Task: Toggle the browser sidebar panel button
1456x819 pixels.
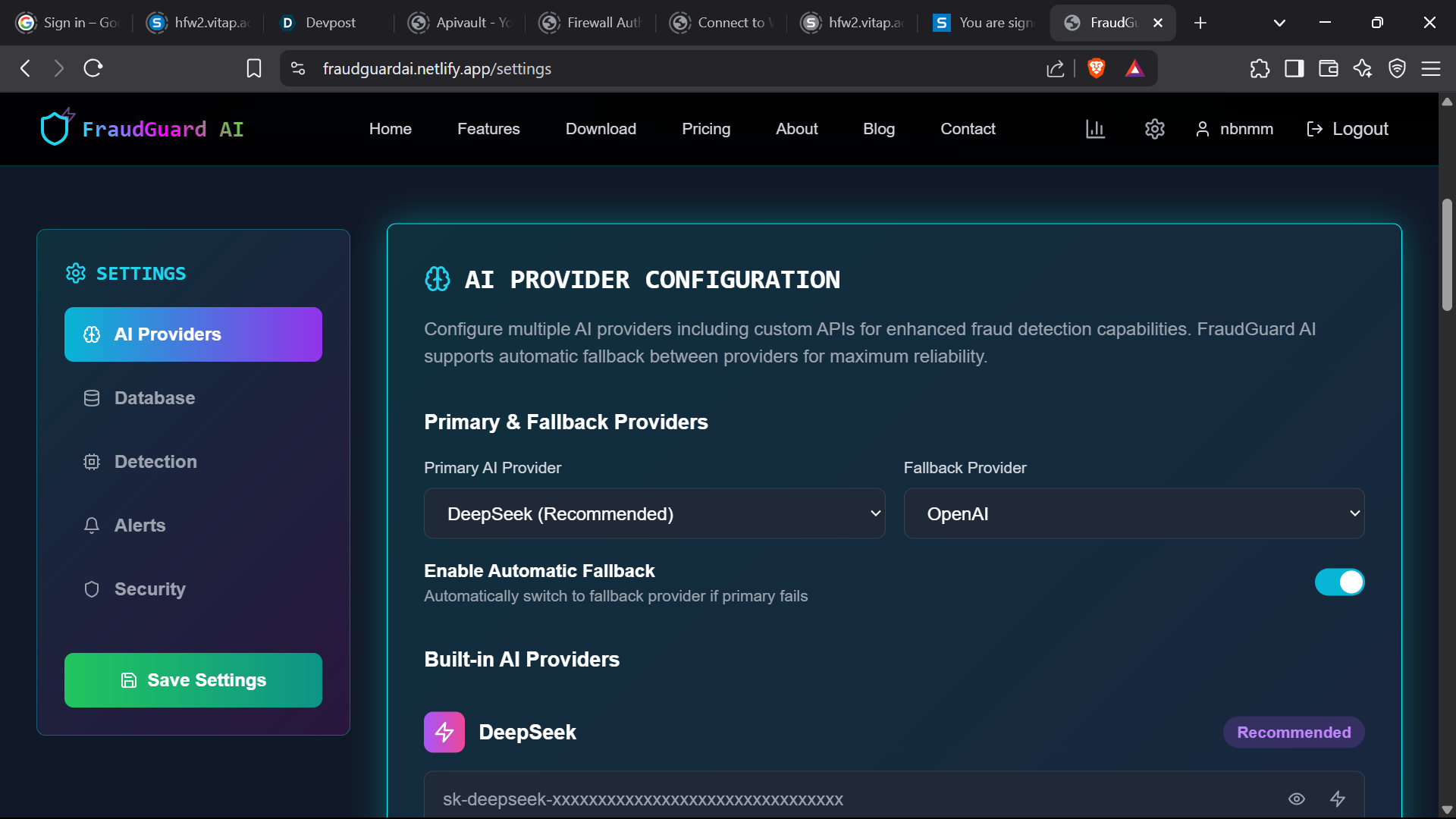Action: coord(1294,68)
